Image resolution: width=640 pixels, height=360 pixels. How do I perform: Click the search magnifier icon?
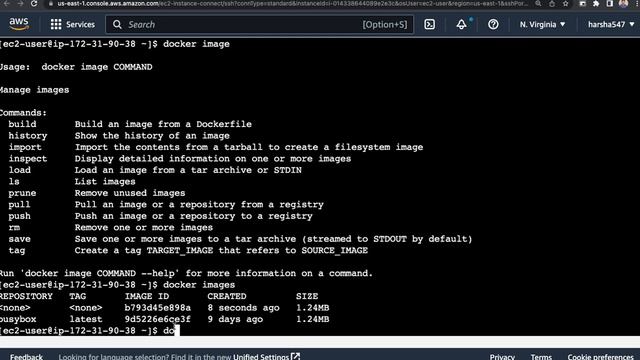117,24
